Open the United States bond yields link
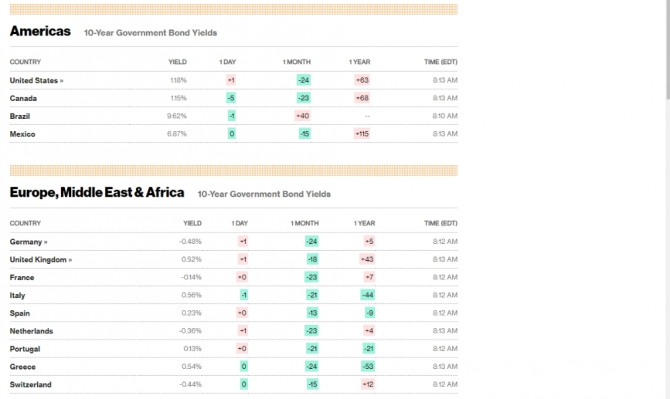 [36, 80]
